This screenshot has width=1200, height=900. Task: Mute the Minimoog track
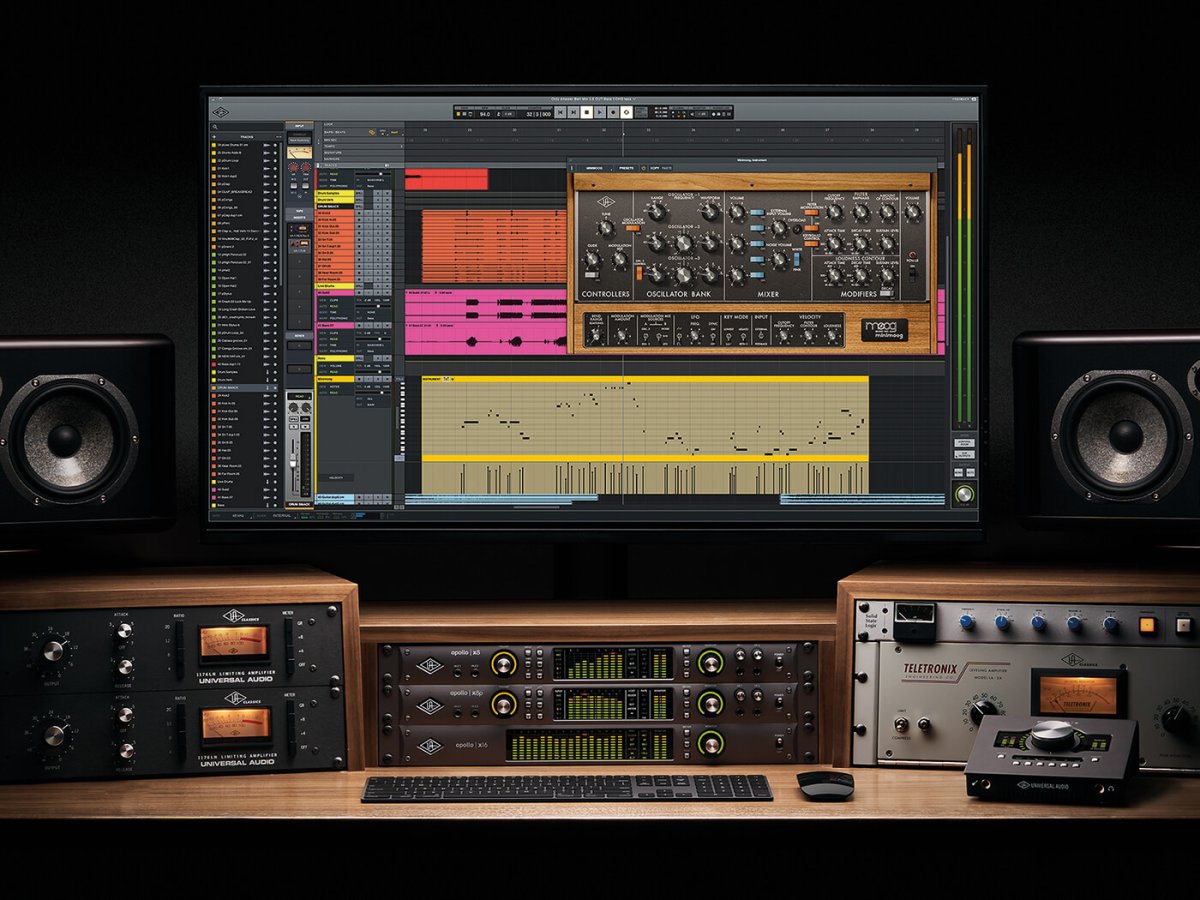tap(387, 379)
